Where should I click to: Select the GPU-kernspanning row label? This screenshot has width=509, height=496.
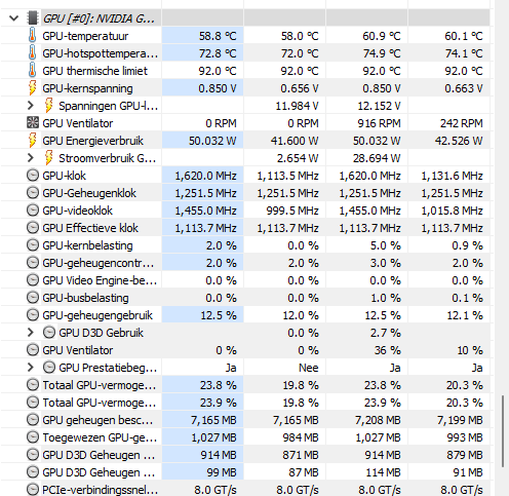pos(87,88)
